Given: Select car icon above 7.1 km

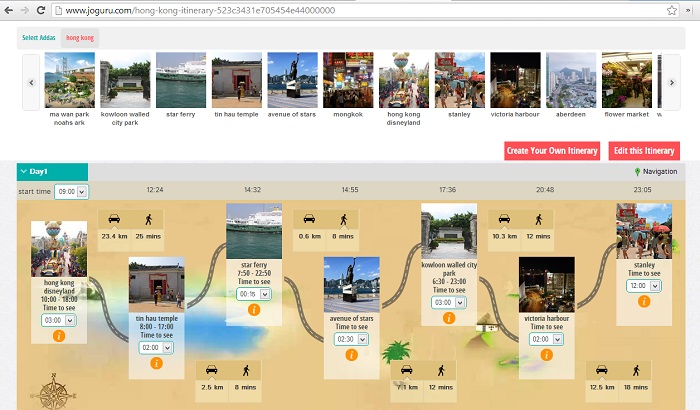Looking at the screenshot, I should point(407,370).
